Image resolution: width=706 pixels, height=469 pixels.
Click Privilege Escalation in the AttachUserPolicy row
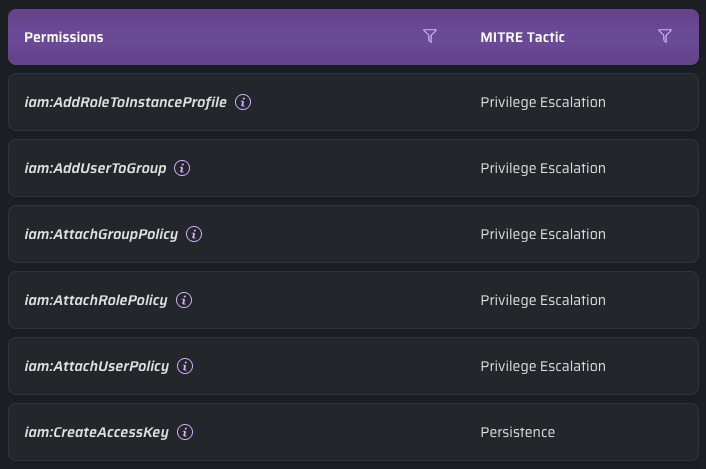pos(543,366)
